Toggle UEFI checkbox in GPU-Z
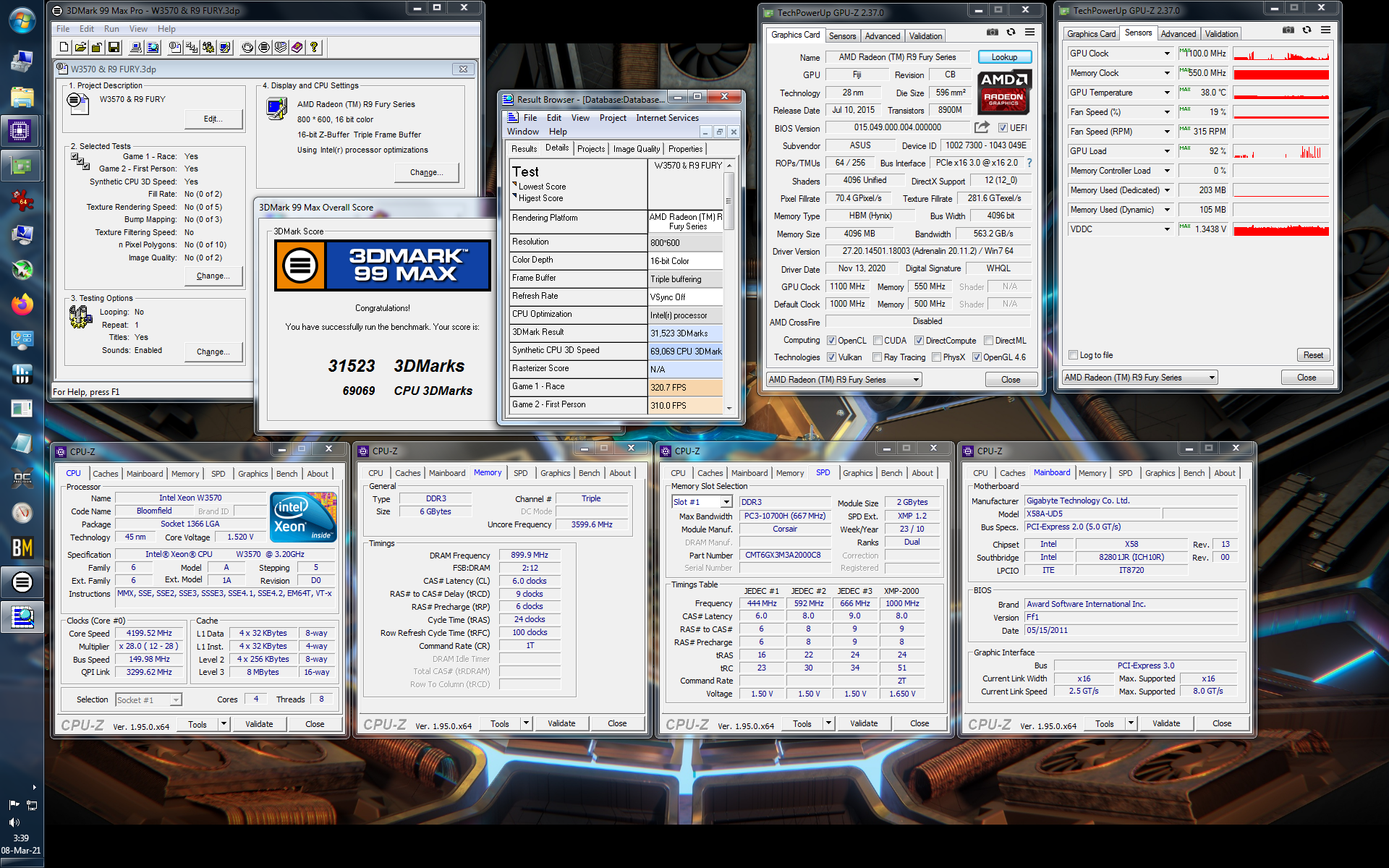Image resolution: width=1389 pixels, height=868 pixels. click(1003, 128)
